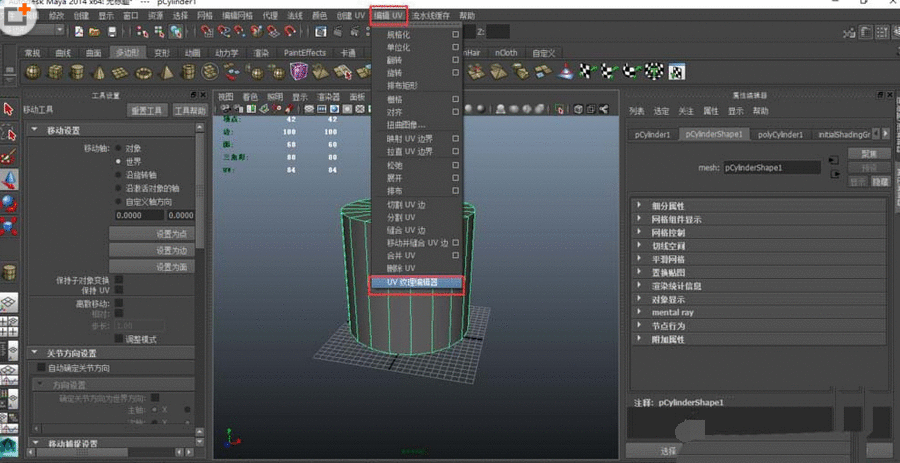The image size is (900, 463).
Task: Select the 世界 move axis radio button
Action: pyautogui.click(x=120, y=161)
